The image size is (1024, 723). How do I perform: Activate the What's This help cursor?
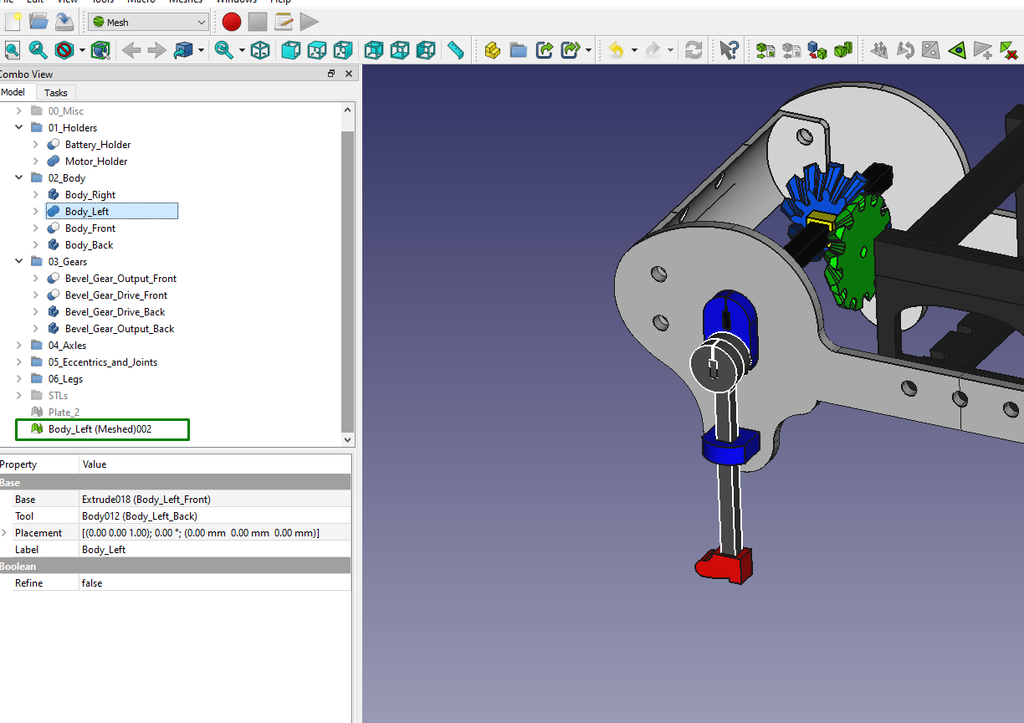point(727,50)
